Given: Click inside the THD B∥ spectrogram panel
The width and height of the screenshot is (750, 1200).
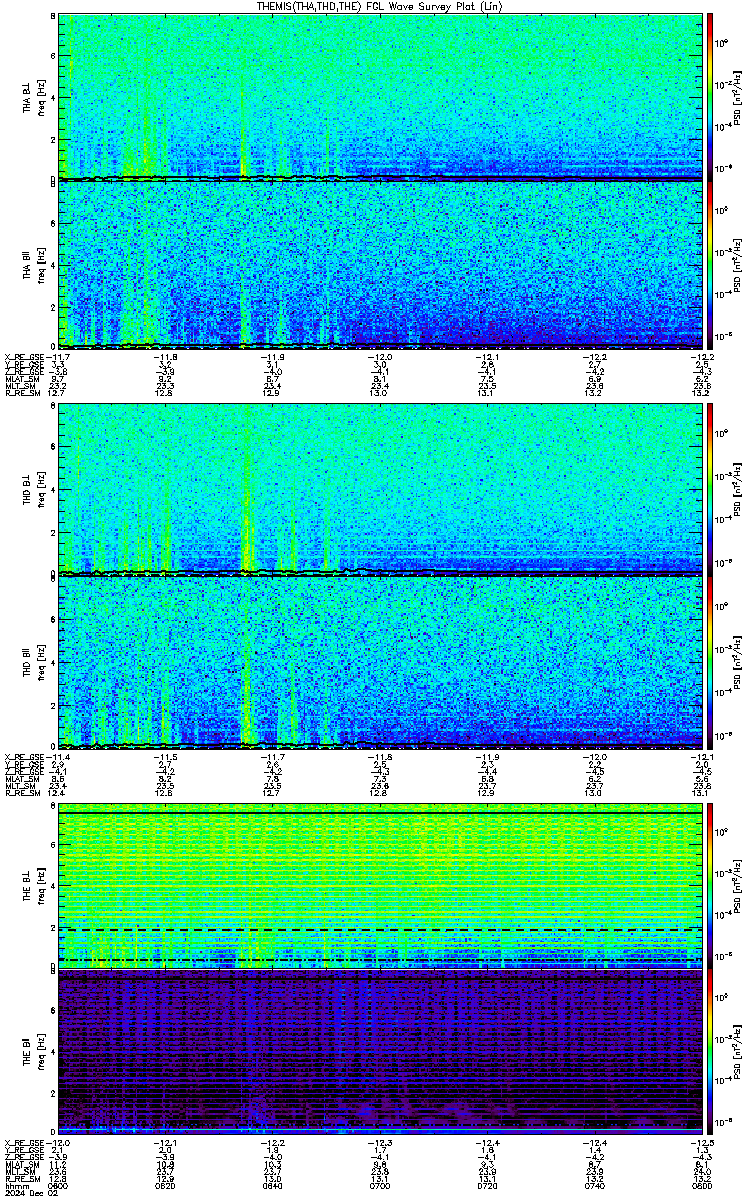Looking at the screenshot, I should pyautogui.click(x=380, y=663).
